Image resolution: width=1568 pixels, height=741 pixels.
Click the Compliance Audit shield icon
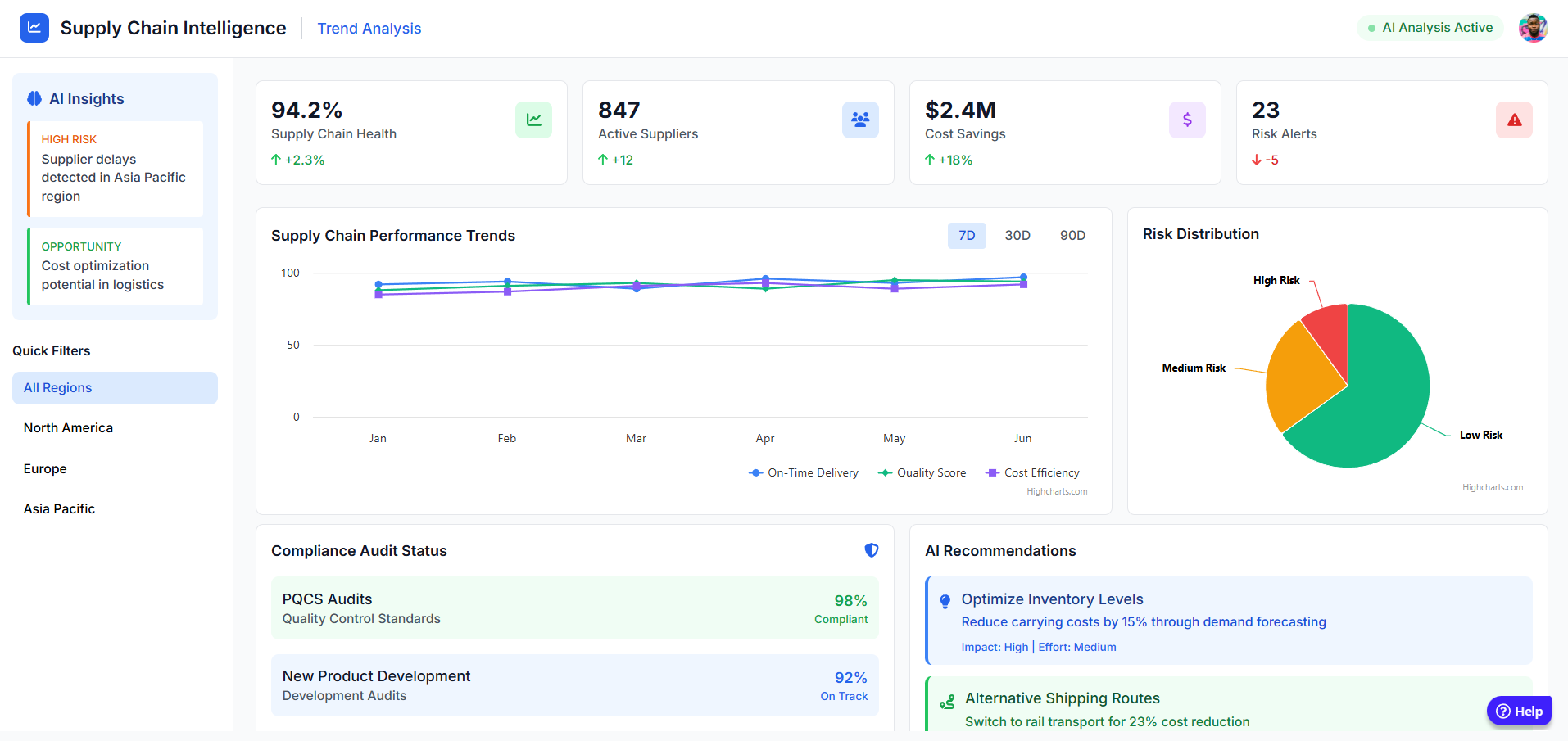872,550
